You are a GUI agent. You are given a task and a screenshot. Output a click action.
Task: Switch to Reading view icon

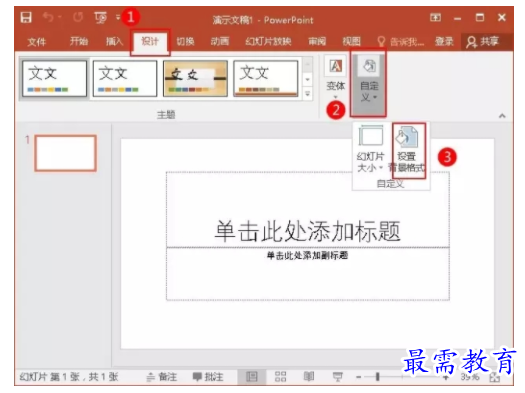pyautogui.click(x=309, y=377)
